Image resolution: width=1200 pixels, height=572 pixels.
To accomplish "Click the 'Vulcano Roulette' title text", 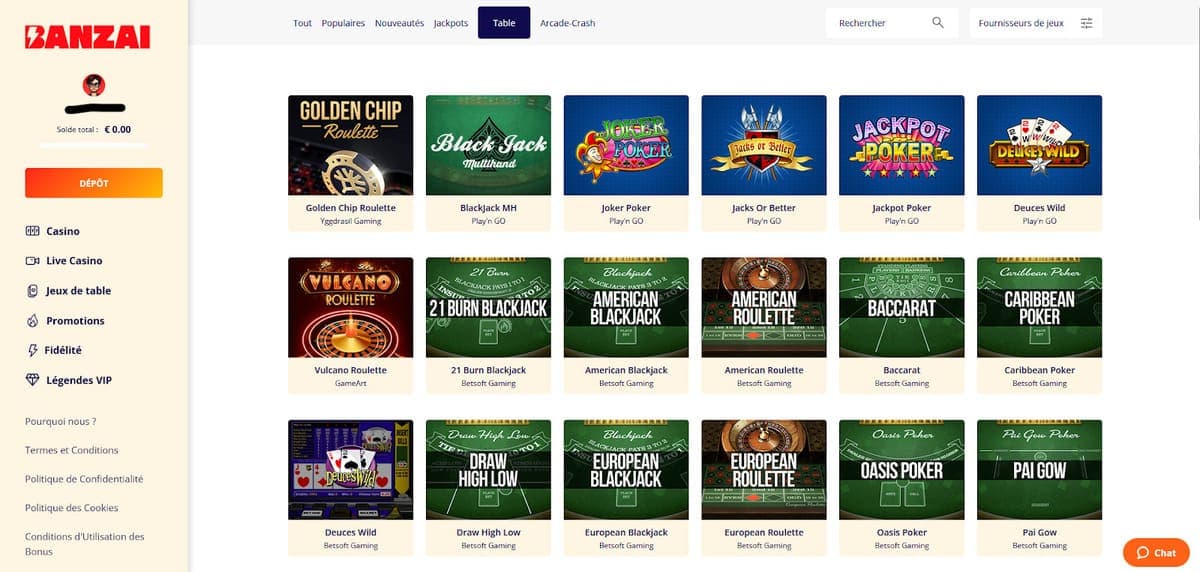I will pyautogui.click(x=350, y=370).
